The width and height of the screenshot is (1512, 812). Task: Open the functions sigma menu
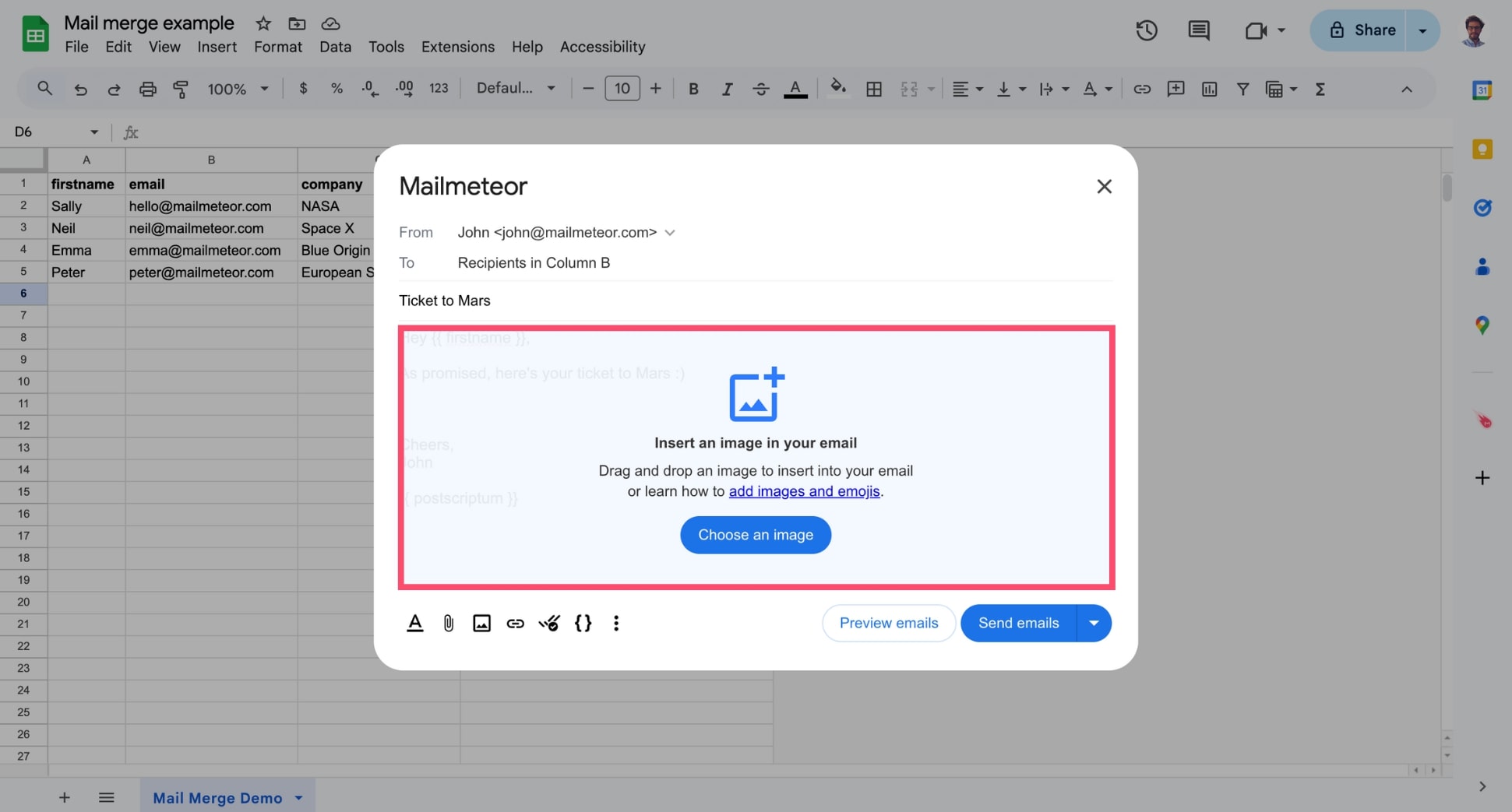click(1320, 89)
